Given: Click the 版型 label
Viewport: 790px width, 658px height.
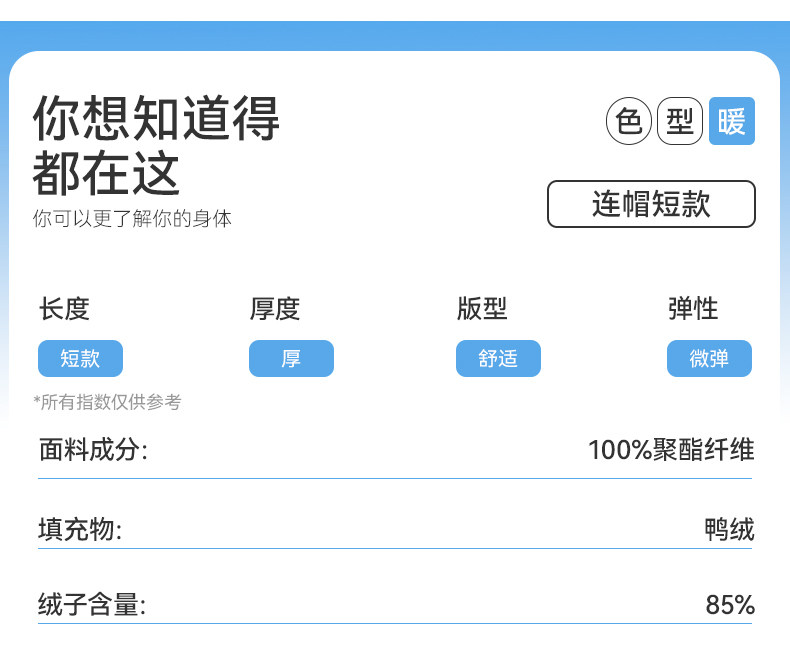Looking at the screenshot, I should point(482,309).
